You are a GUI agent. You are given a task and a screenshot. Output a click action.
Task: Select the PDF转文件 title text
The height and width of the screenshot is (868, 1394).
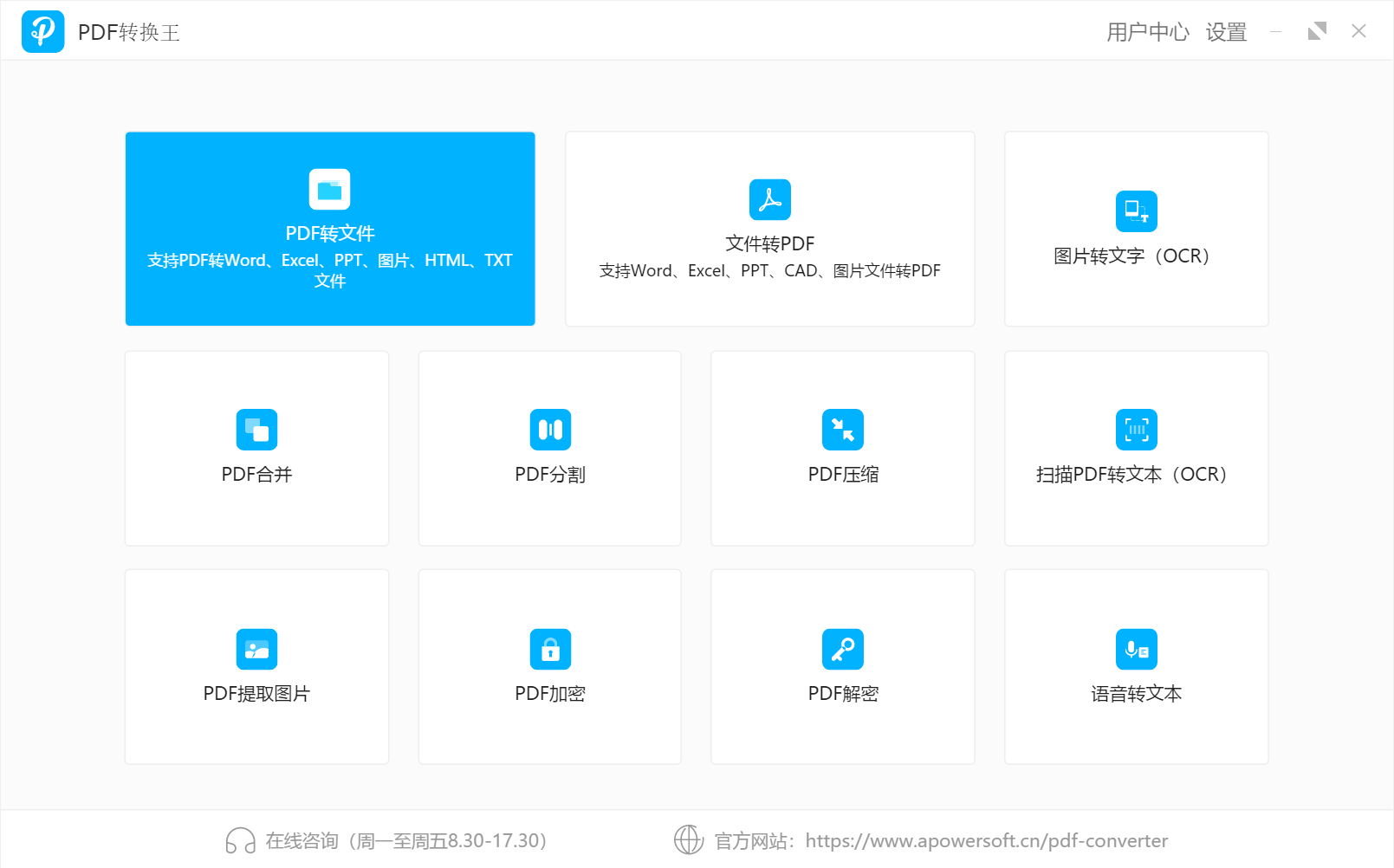click(x=330, y=233)
